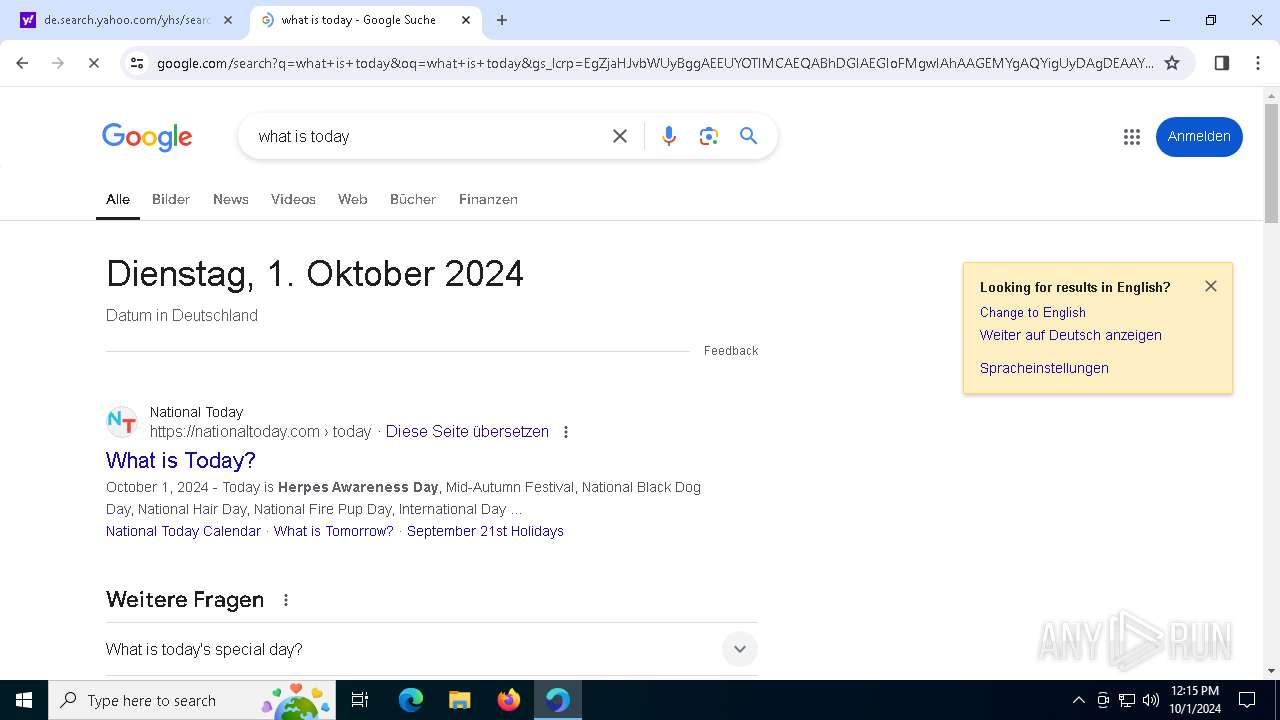The image size is (1280, 720).
Task: Click the Chrome-like app active on taskbar
Action: coord(557,700)
